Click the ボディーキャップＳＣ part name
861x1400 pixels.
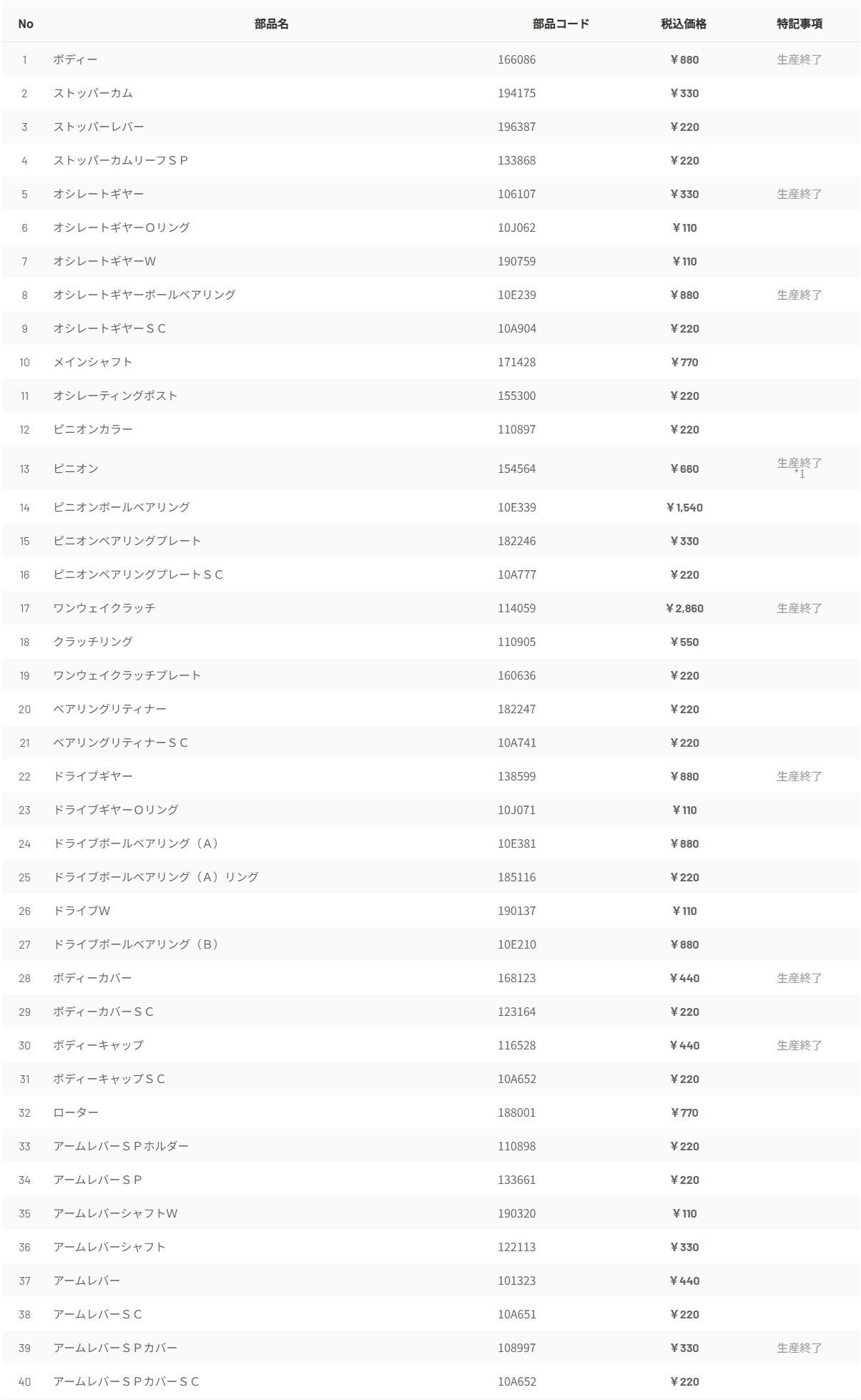point(109,1079)
